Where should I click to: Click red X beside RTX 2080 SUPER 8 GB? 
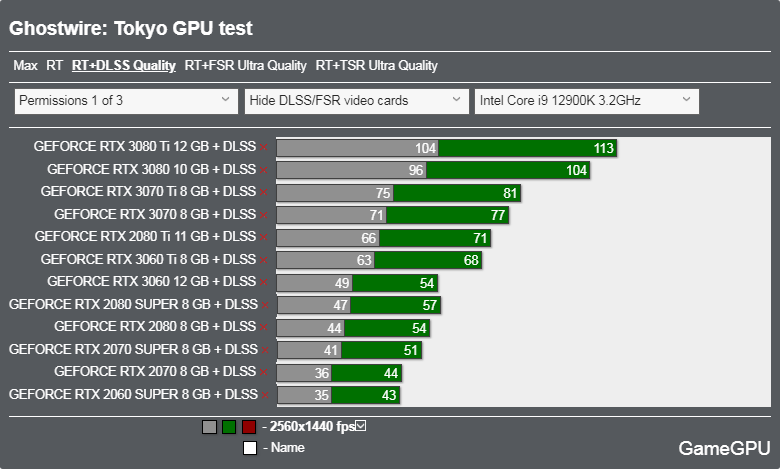264,305
